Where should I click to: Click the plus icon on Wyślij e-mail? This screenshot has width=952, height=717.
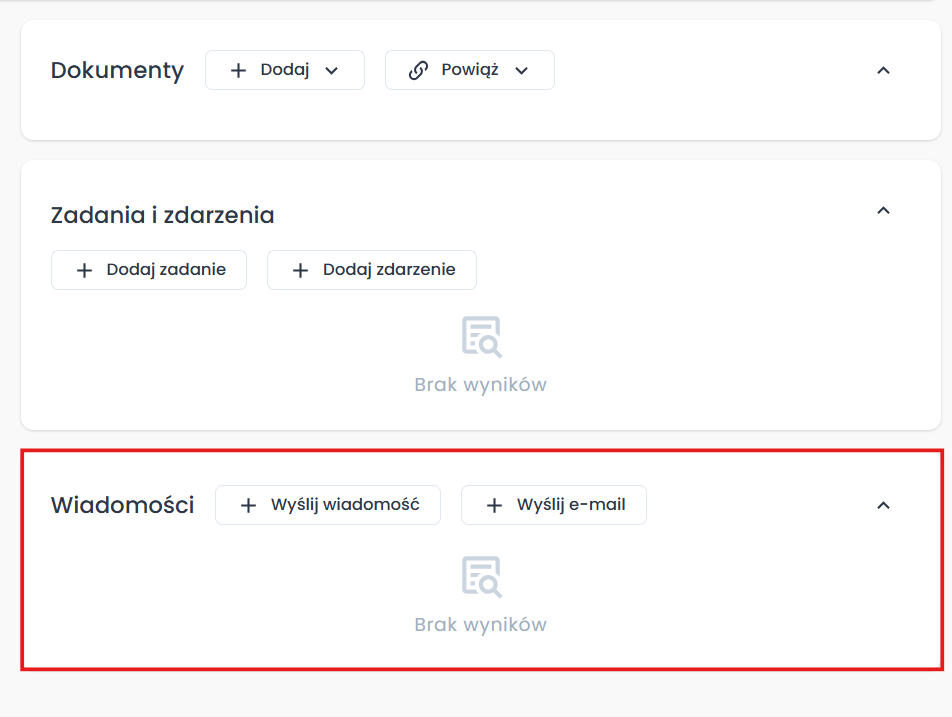click(493, 505)
